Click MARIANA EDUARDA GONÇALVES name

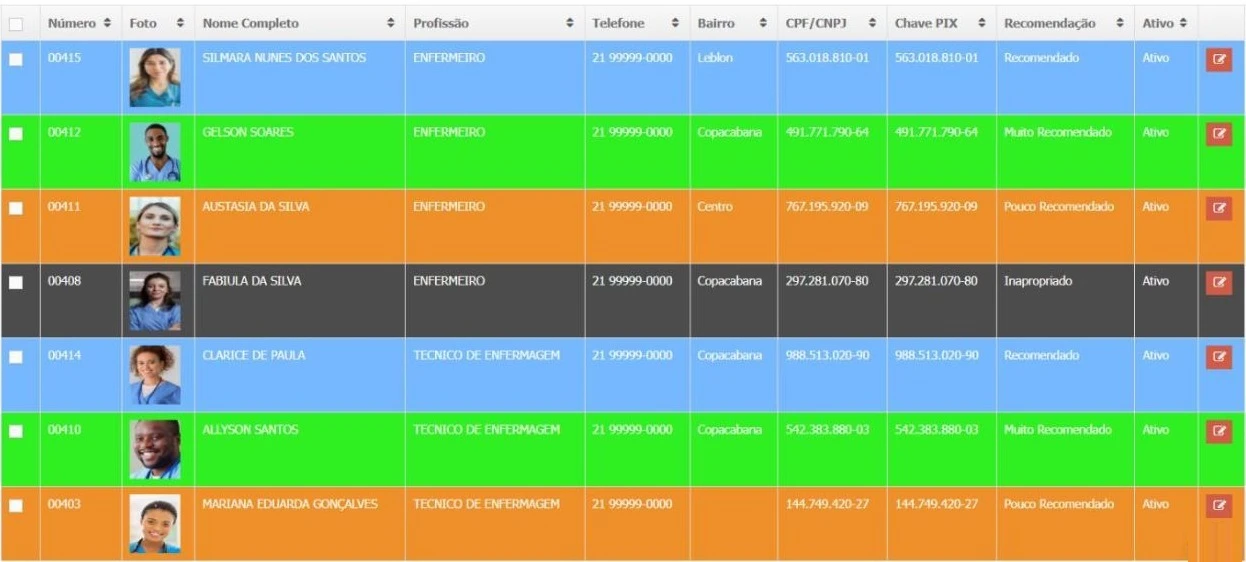[x=290, y=504]
